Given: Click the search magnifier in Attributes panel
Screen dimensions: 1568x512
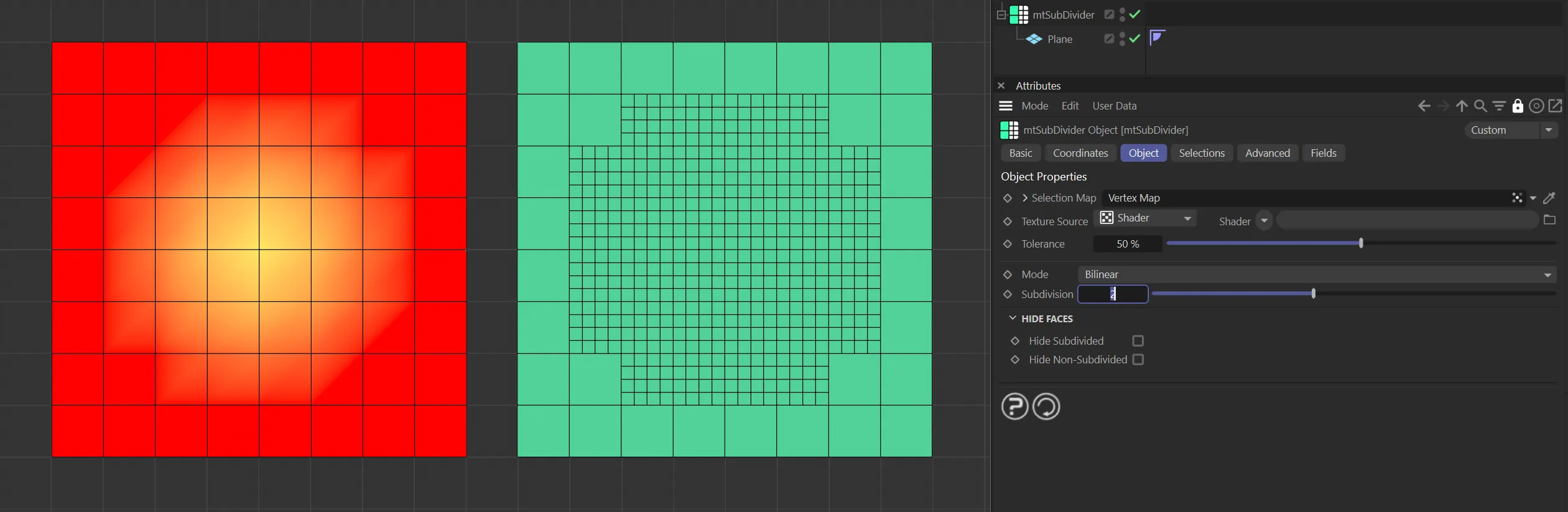Looking at the screenshot, I should 1480,106.
